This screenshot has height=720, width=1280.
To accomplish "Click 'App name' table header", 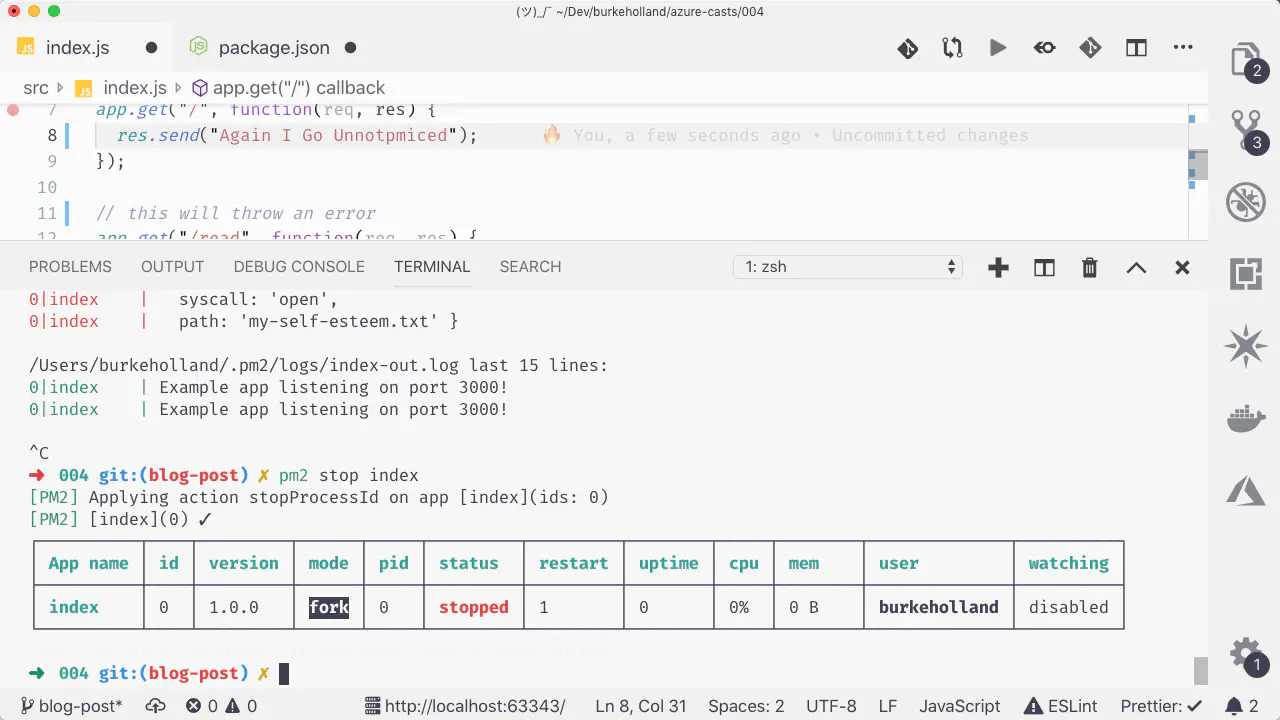I will [88, 563].
